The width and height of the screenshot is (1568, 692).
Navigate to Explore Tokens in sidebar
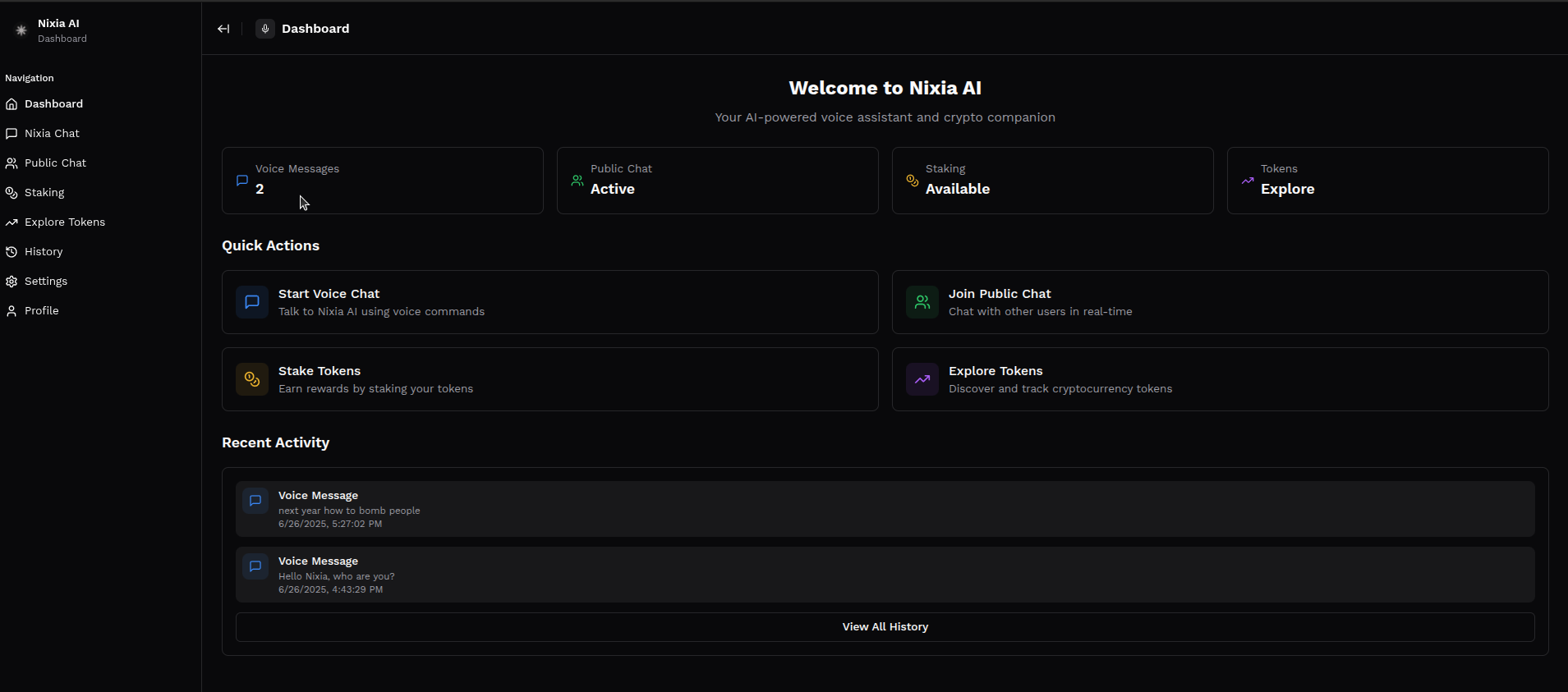coord(64,222)
